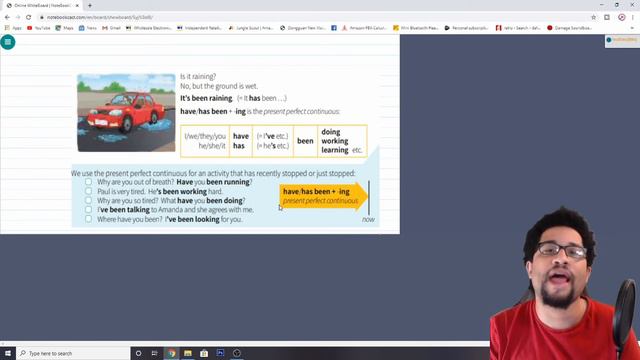This screenshot has width=640, height=360.
Task: Open the browser extensions icon
Action: (x=607, y=17)
